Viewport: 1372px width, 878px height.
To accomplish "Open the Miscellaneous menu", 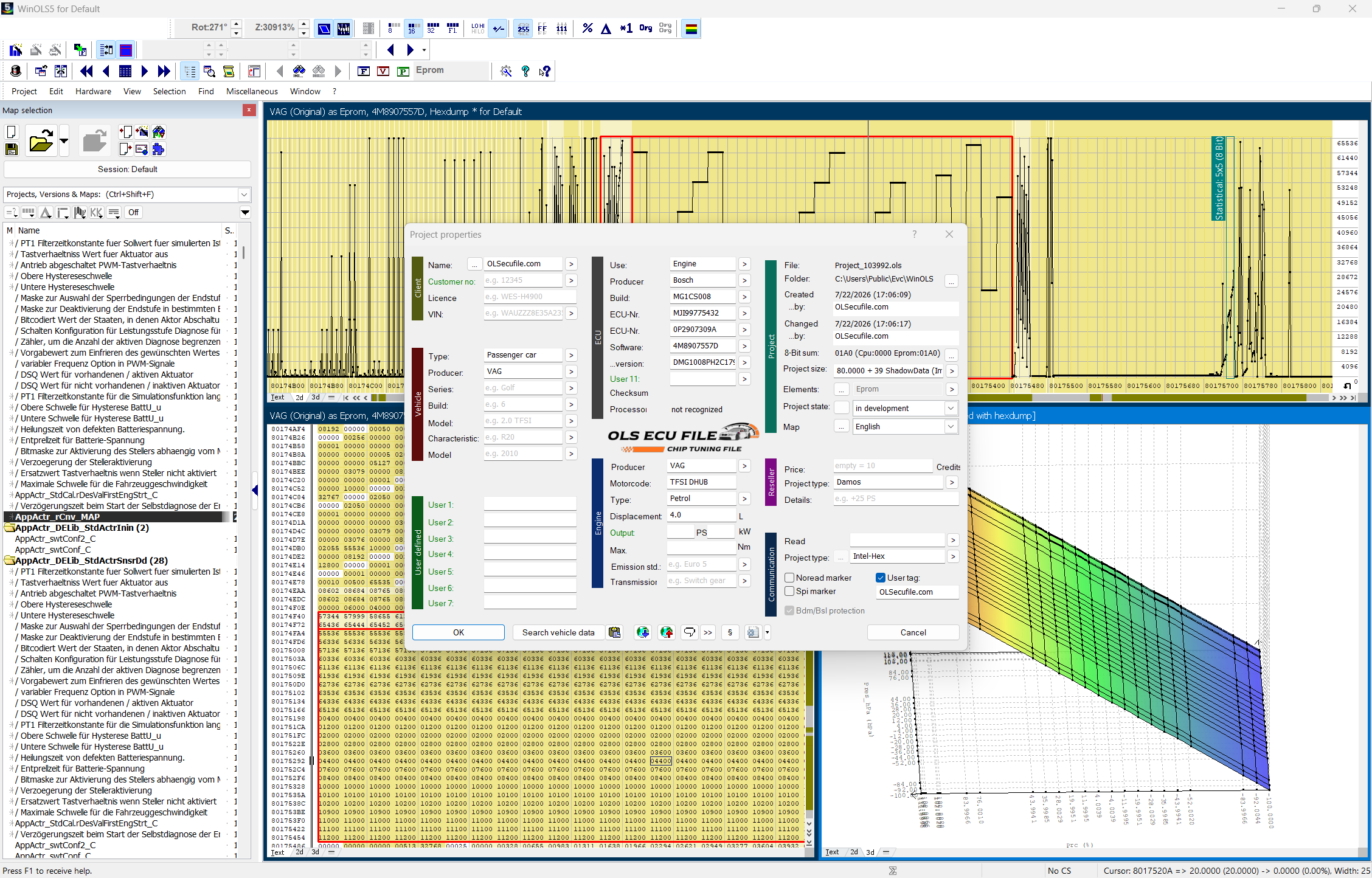I will pyautogui.click(x=252, y=91).
